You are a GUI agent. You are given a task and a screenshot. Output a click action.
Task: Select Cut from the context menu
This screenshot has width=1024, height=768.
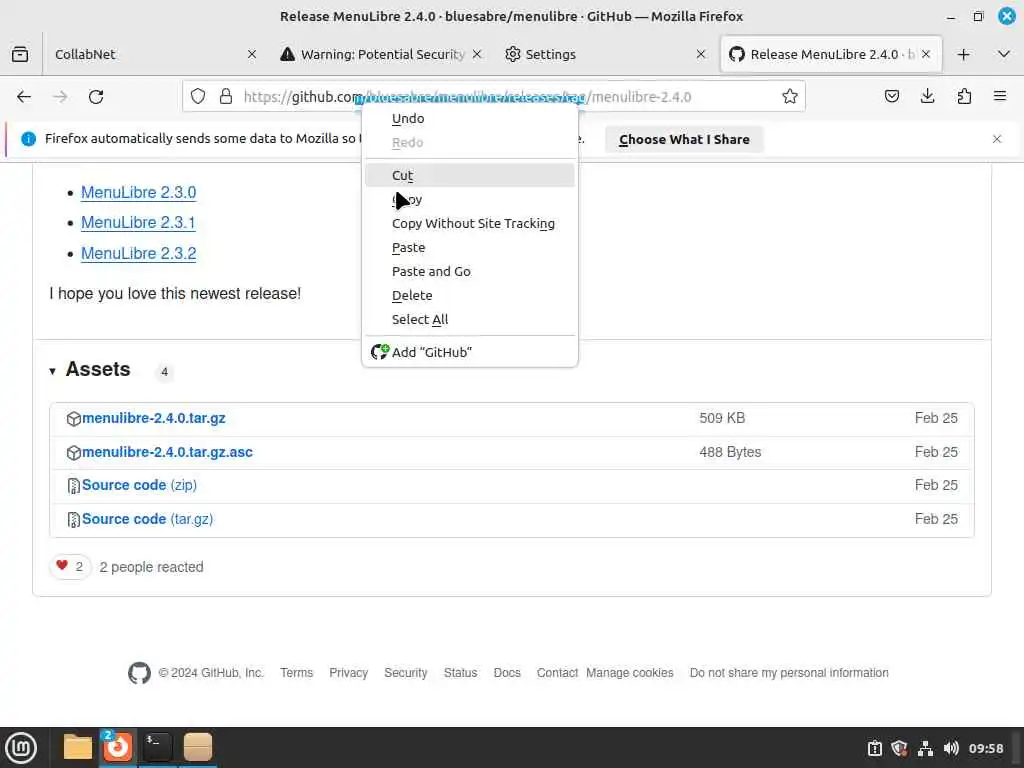tap(470, 175)
